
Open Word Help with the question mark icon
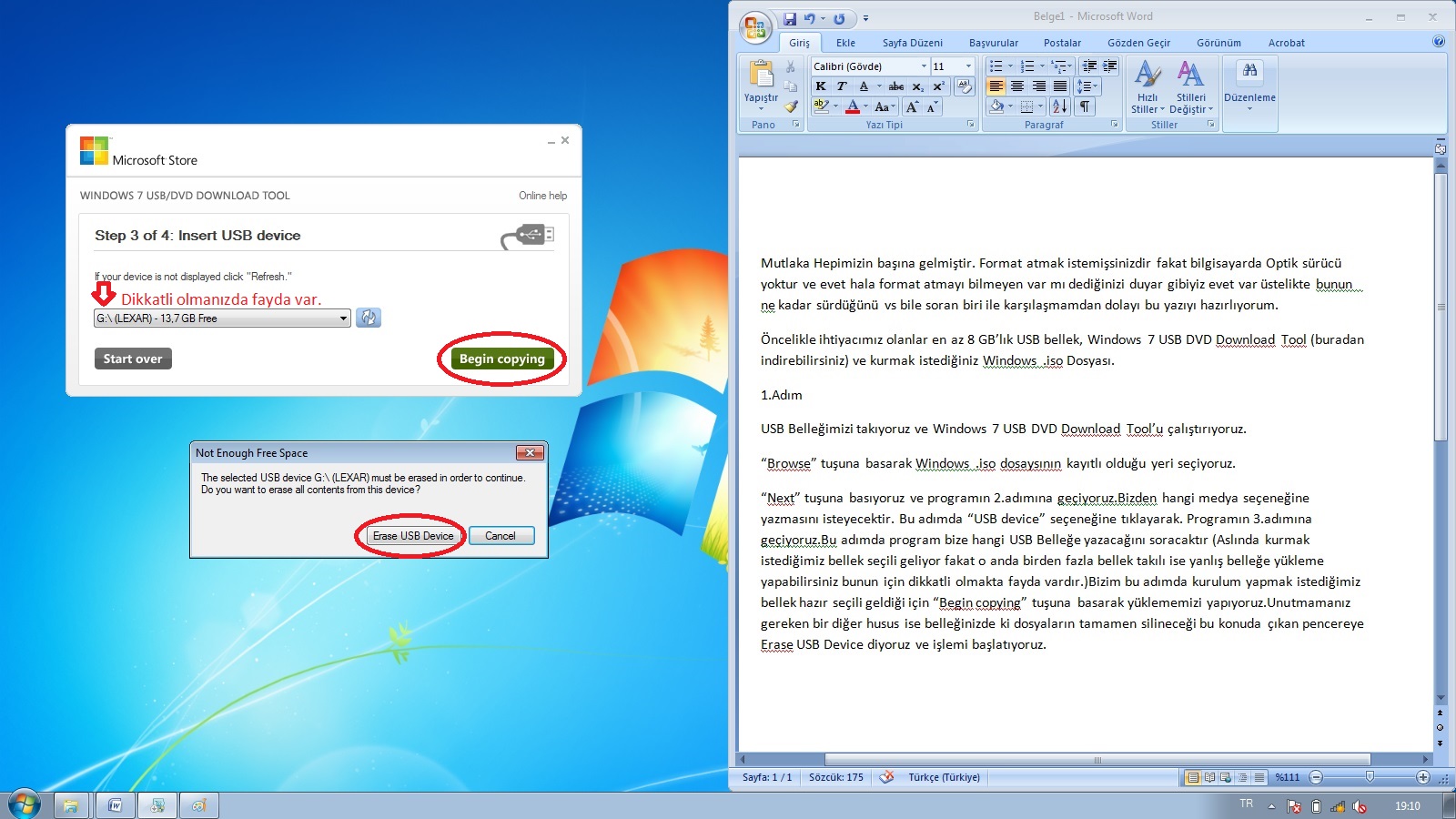(1439, 41)
